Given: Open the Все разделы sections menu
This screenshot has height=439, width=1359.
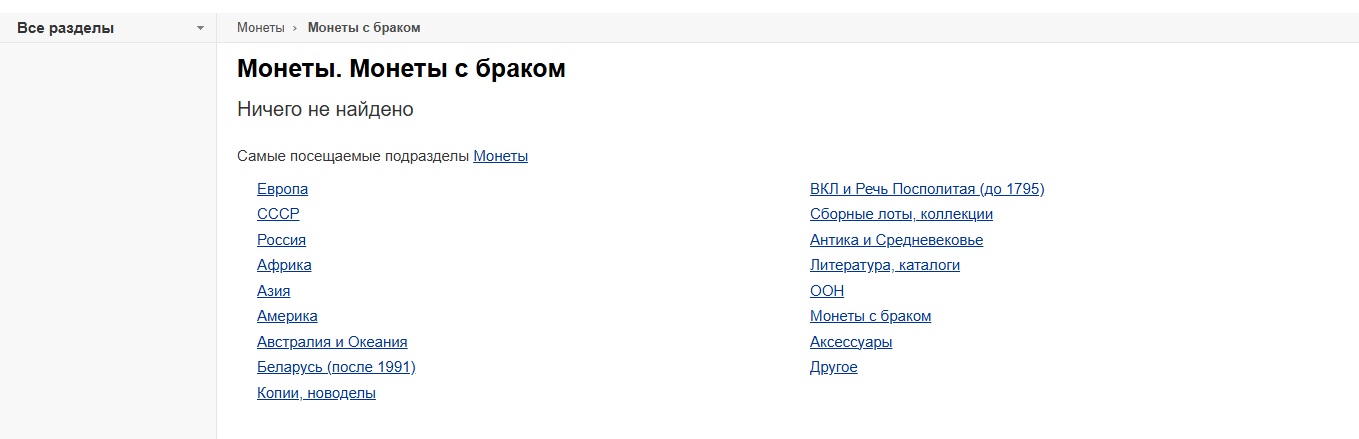Looking at the screenshot, I should (66, 28).
